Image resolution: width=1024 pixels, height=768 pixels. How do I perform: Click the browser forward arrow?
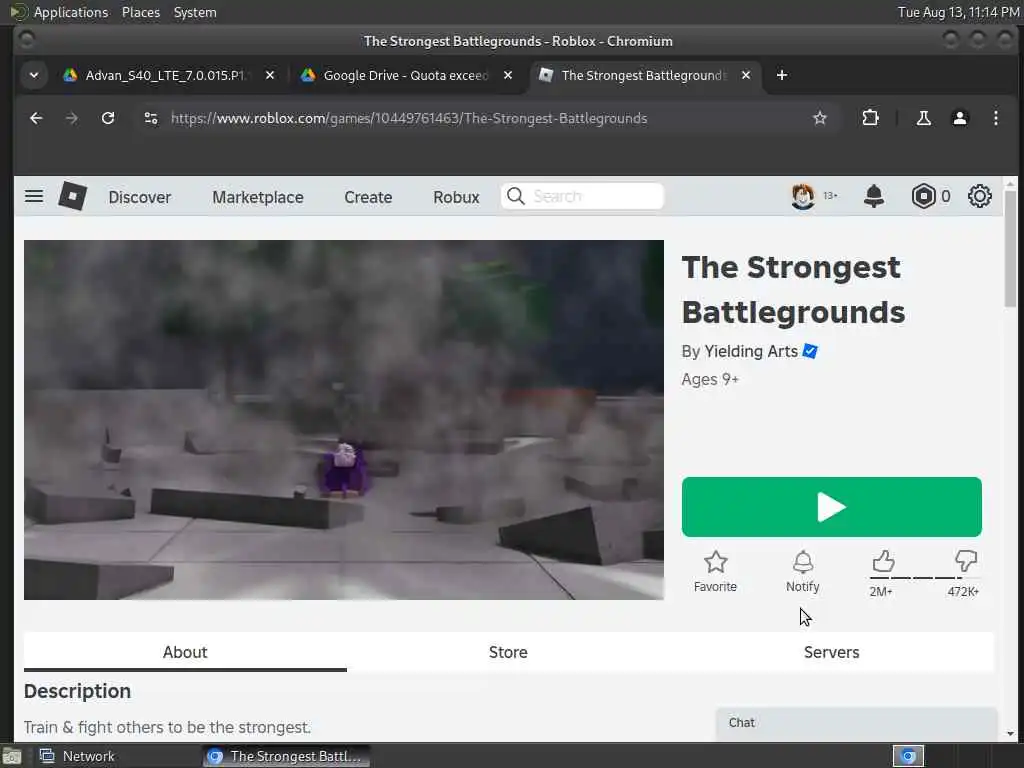click(x=72, y=118)
